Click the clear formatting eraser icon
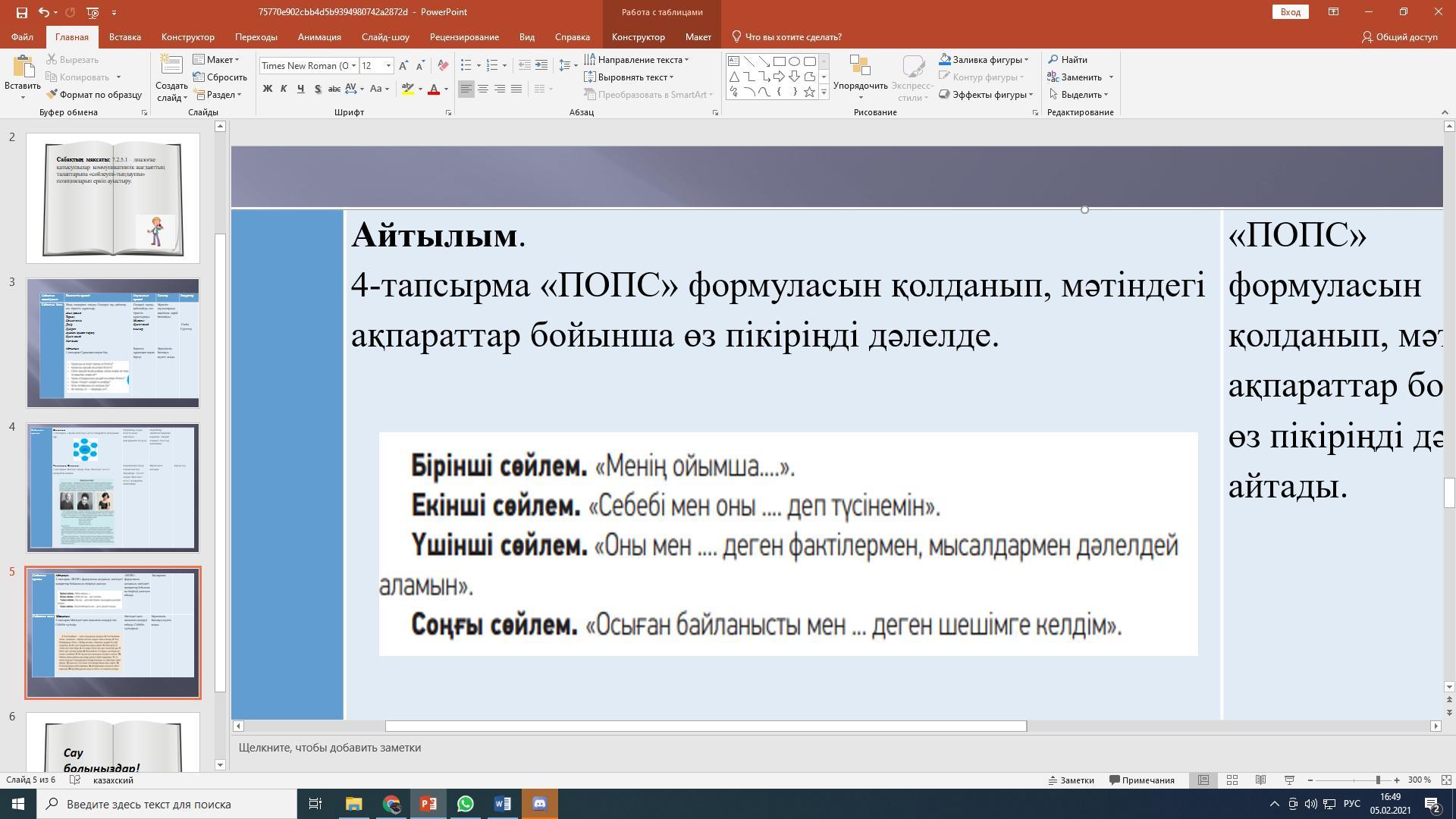 pos(443,65)
